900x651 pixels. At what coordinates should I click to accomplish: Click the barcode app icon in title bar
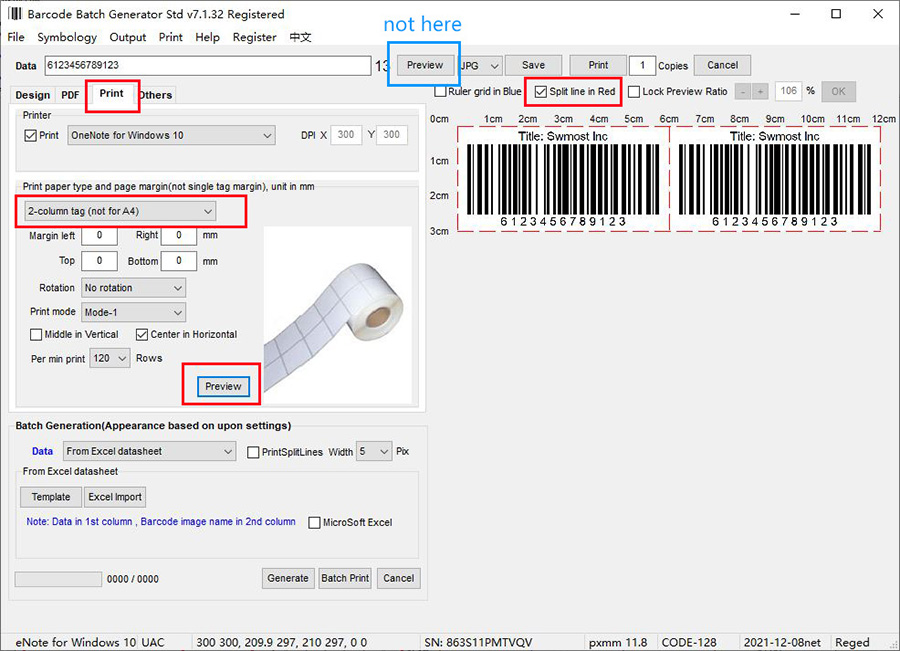pos(14,14)
